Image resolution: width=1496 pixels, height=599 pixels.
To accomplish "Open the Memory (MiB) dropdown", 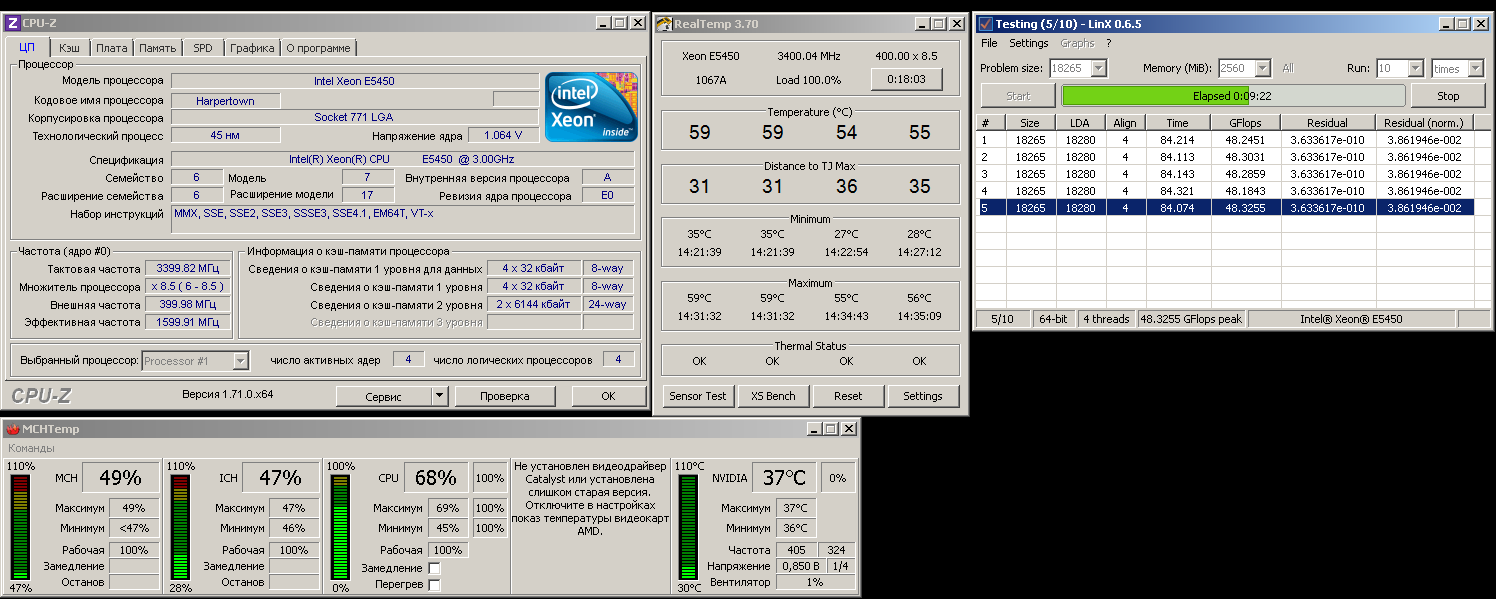I will [1262, 69].
